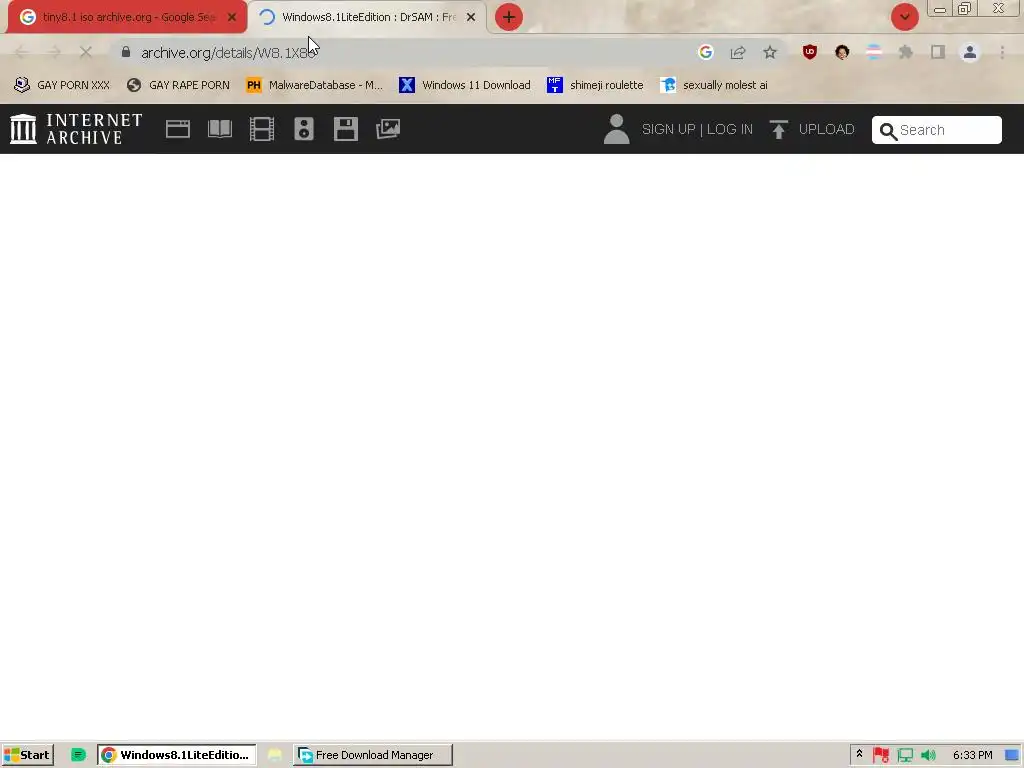
Task: Click the green chat taskbar icon
Action: (78, 755)
